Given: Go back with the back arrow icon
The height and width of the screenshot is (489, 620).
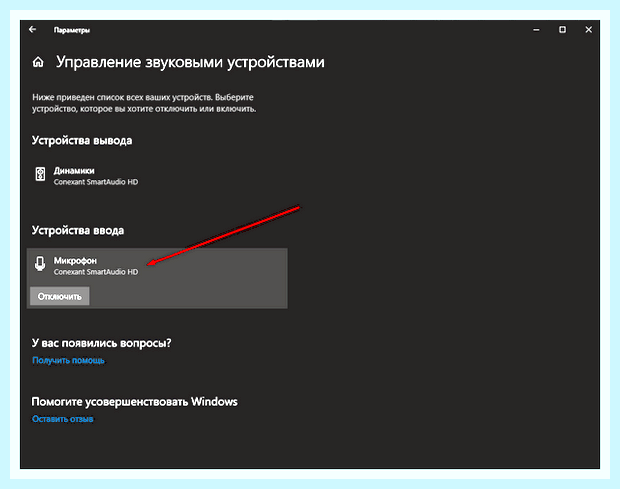Looking at the screenshot, I should [x=32, y=29].
